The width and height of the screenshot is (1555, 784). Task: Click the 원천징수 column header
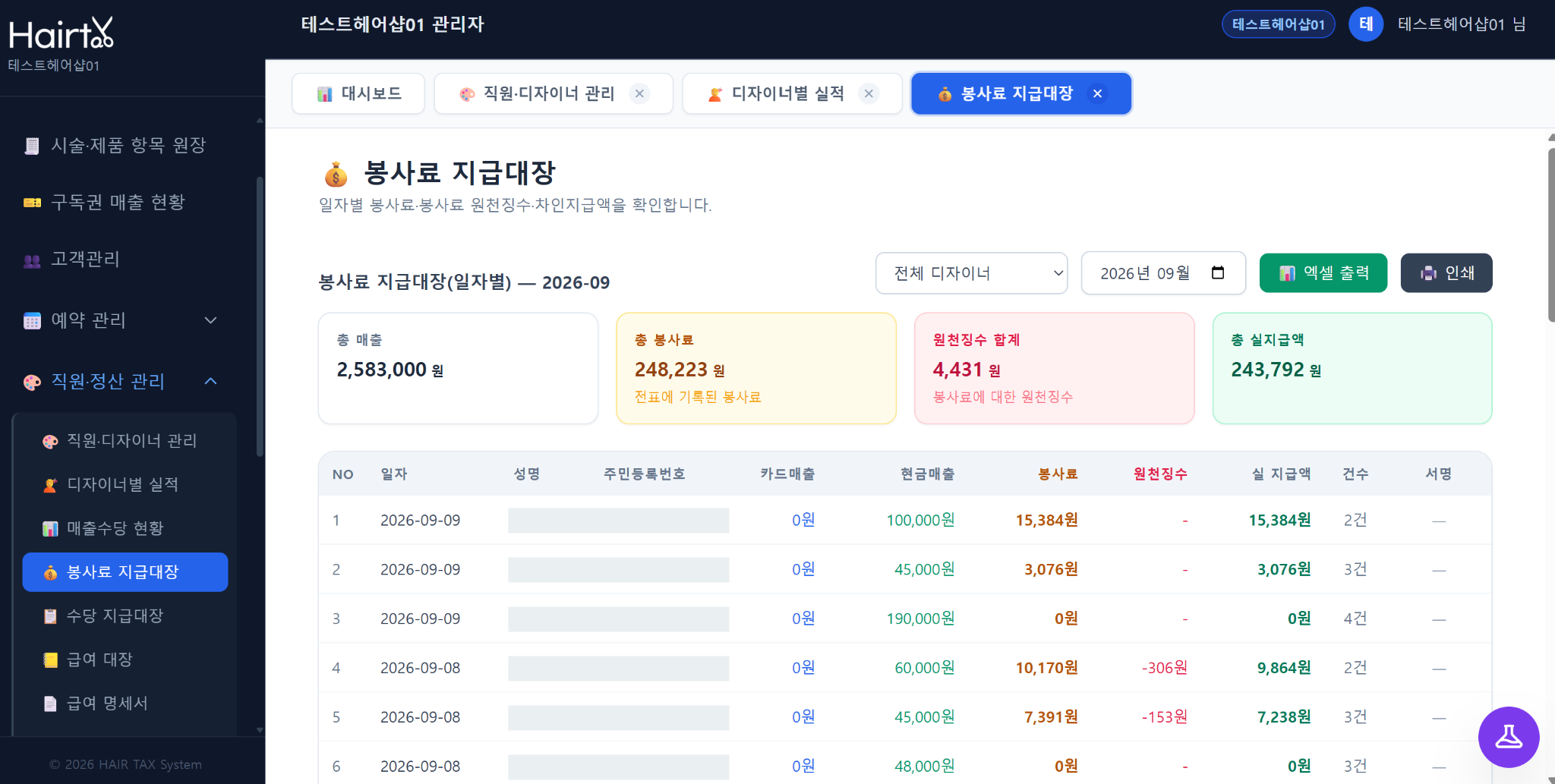[1160, 474]
